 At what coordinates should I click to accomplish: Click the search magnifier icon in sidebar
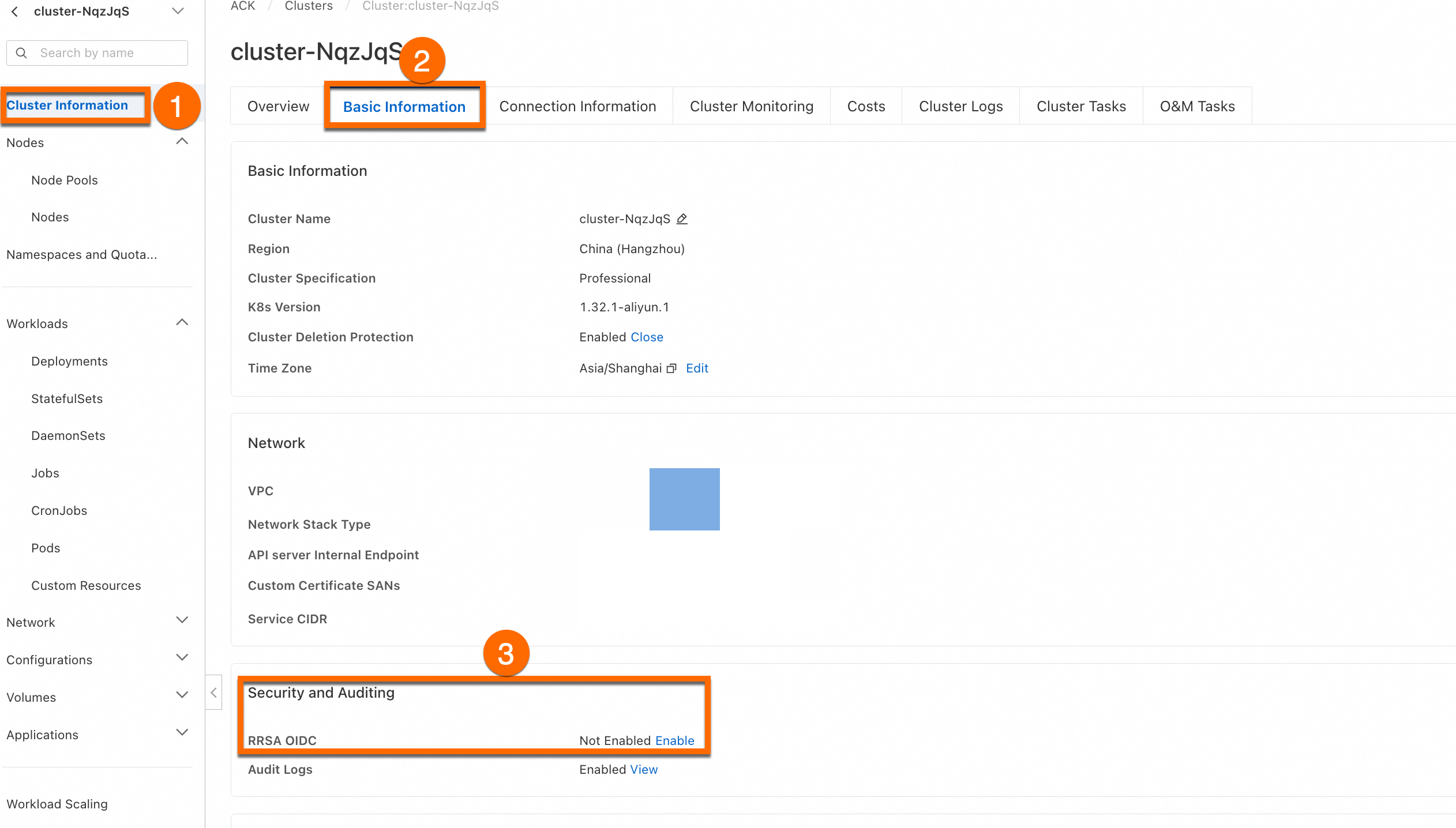[x=21, y=53]
